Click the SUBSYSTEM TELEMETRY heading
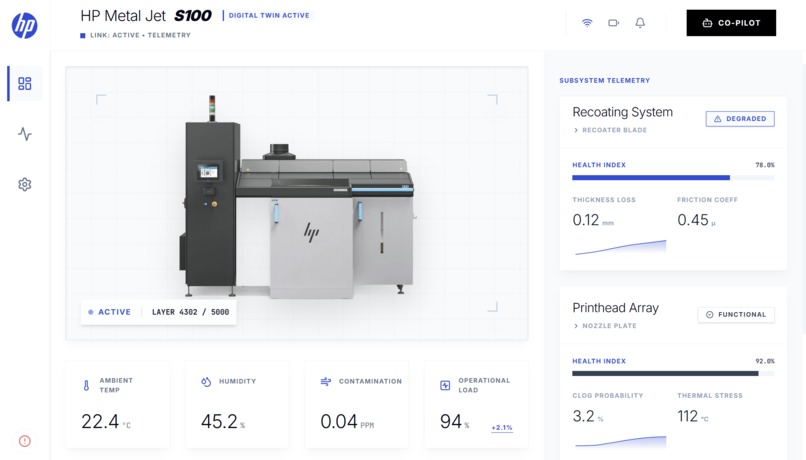806x460 pixels. coord(604,80)
